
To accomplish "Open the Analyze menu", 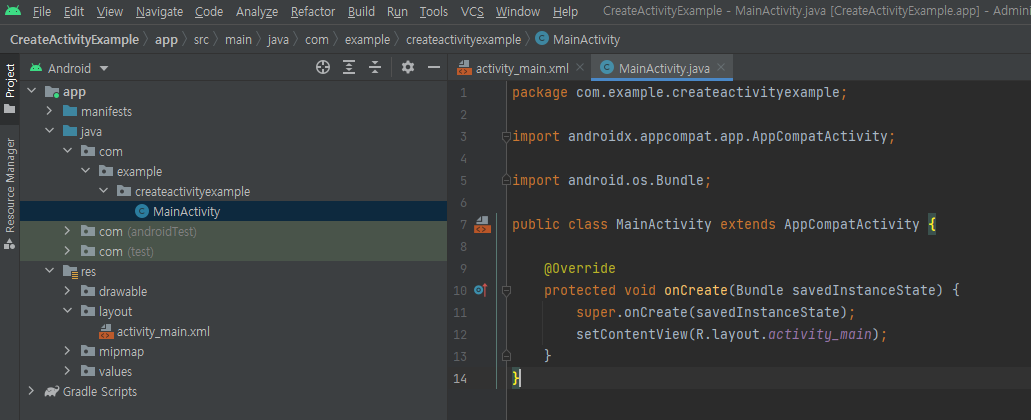I will click(257, 12).
